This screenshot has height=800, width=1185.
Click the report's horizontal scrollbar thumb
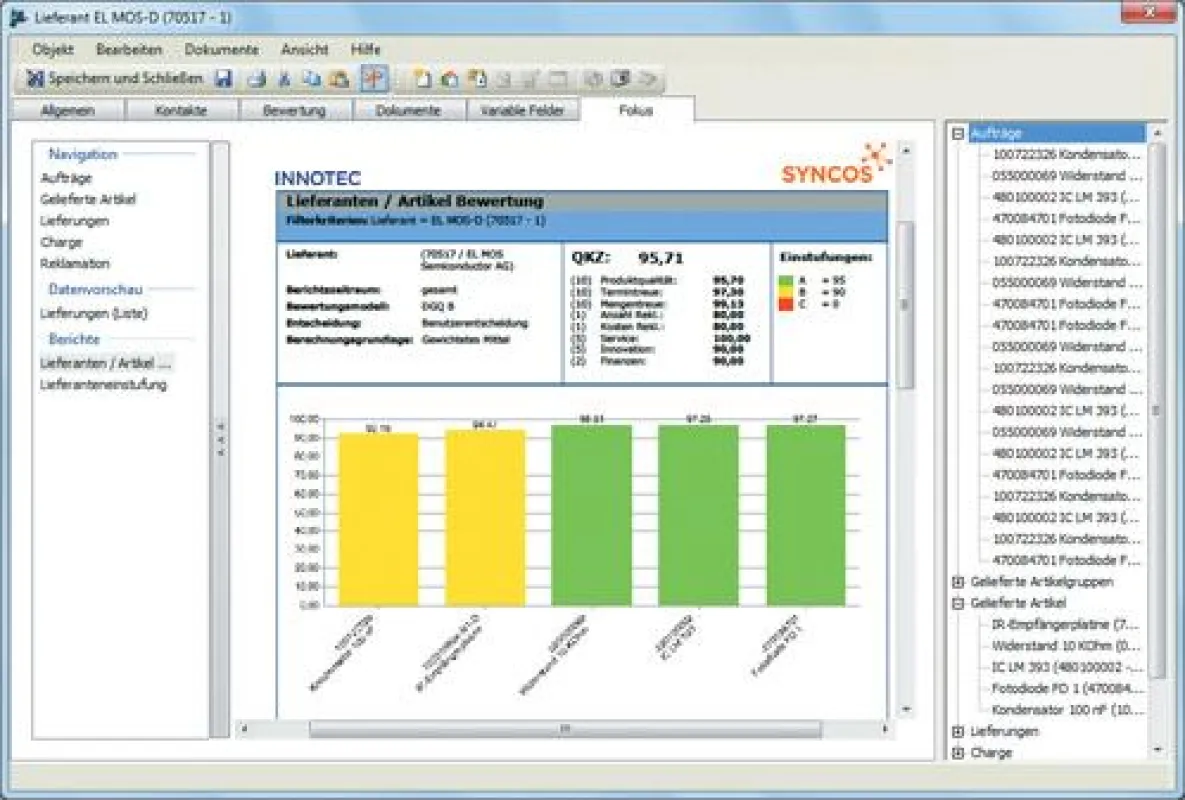click(x=565, y=729)
